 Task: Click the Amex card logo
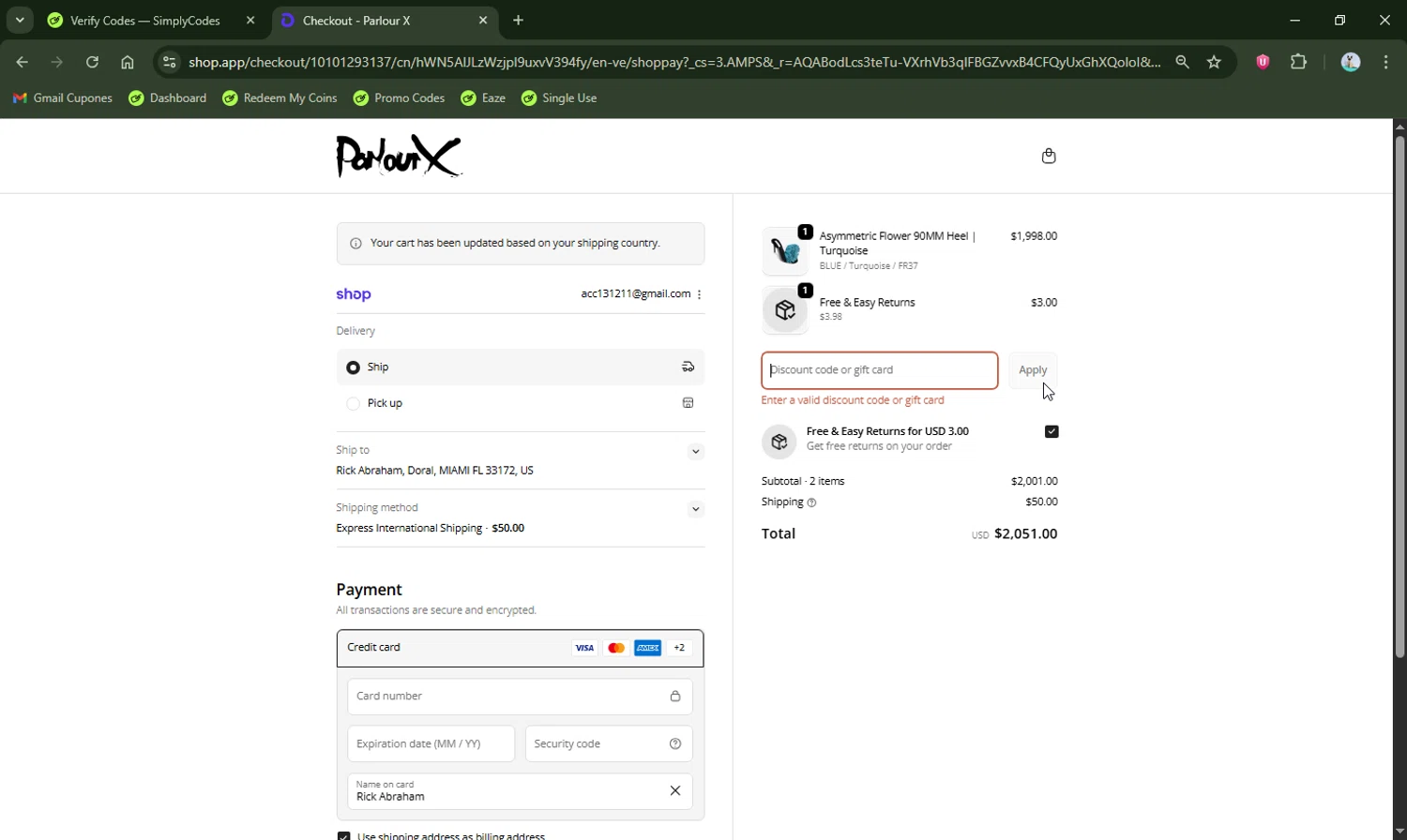[x=647, y=648]
